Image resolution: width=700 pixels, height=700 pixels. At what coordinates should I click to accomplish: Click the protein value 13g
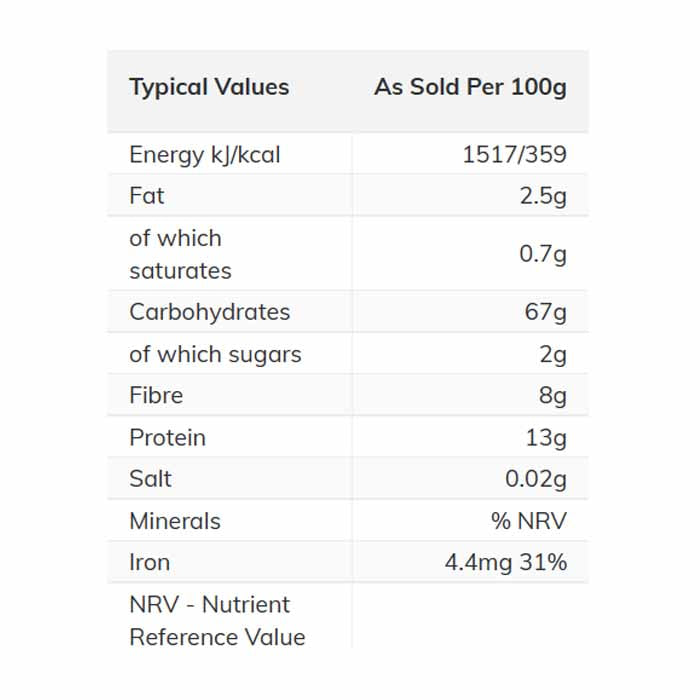pos(546,437)
